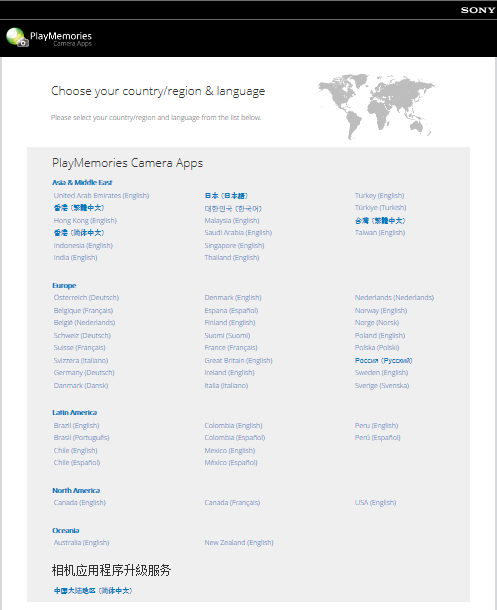497x610 pixels.
Task: Select United Arab Emirates (English)
Action: point(102,195)
